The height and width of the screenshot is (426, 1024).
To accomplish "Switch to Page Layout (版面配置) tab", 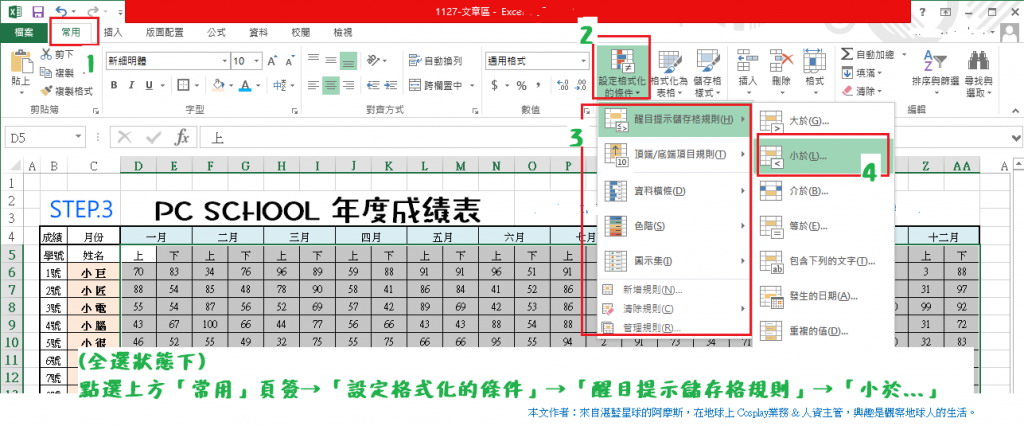I will 165,32.
